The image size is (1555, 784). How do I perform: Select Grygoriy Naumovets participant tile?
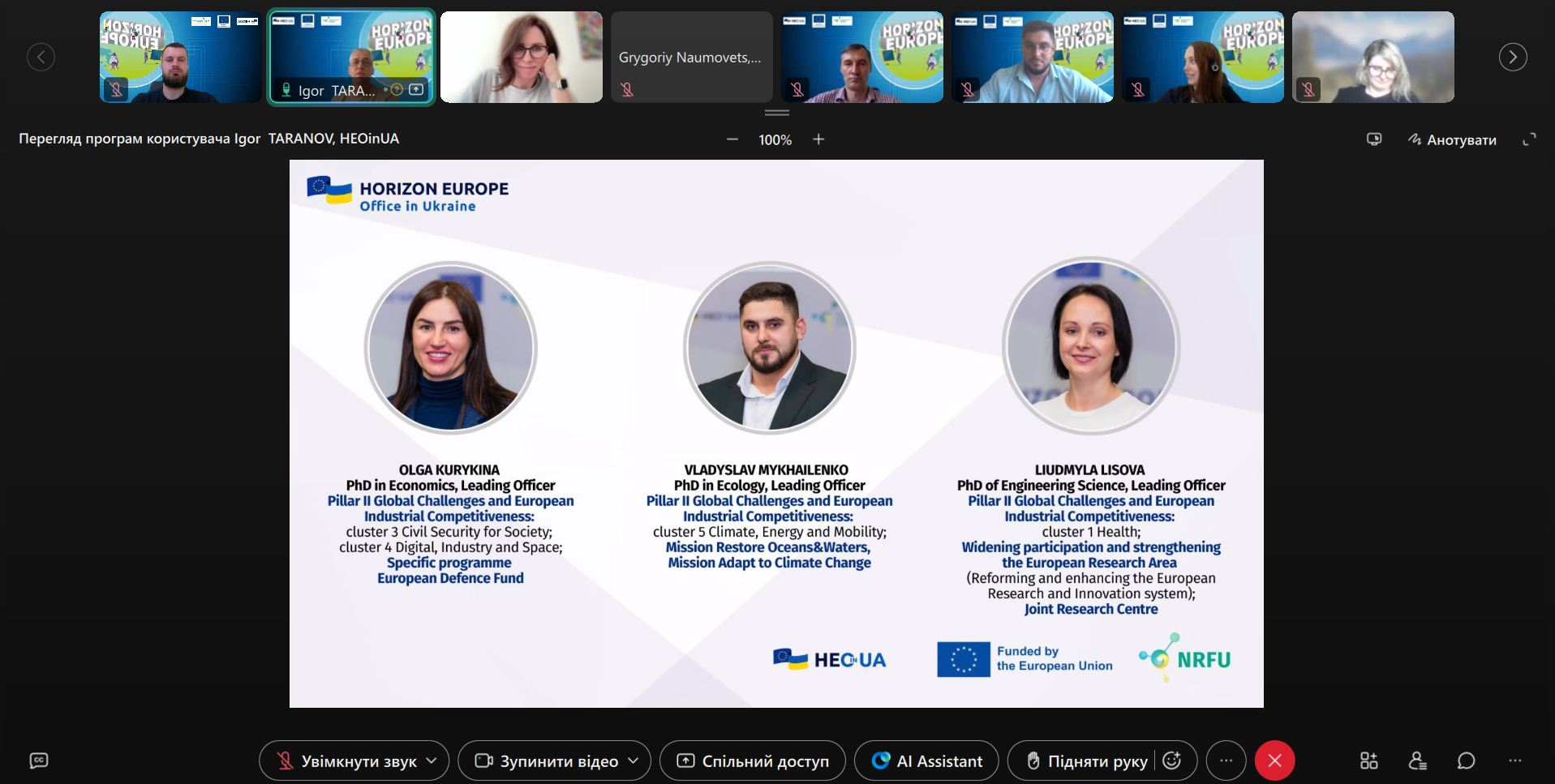pyautogui.click(x=692, y=57)
